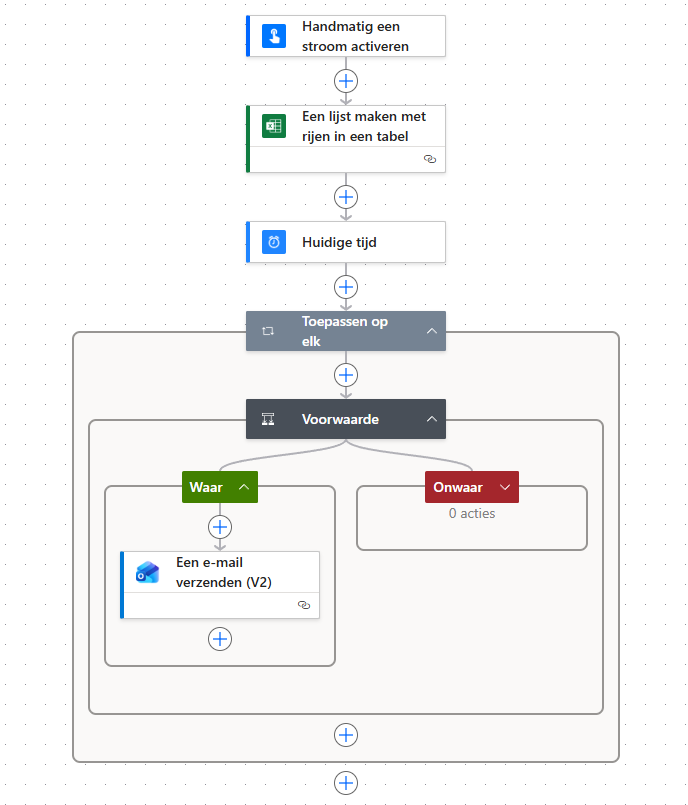Insert step between Huidige tijd and Toepassen op elk
This screenshot has width=688, height=805.
[346, 286]
